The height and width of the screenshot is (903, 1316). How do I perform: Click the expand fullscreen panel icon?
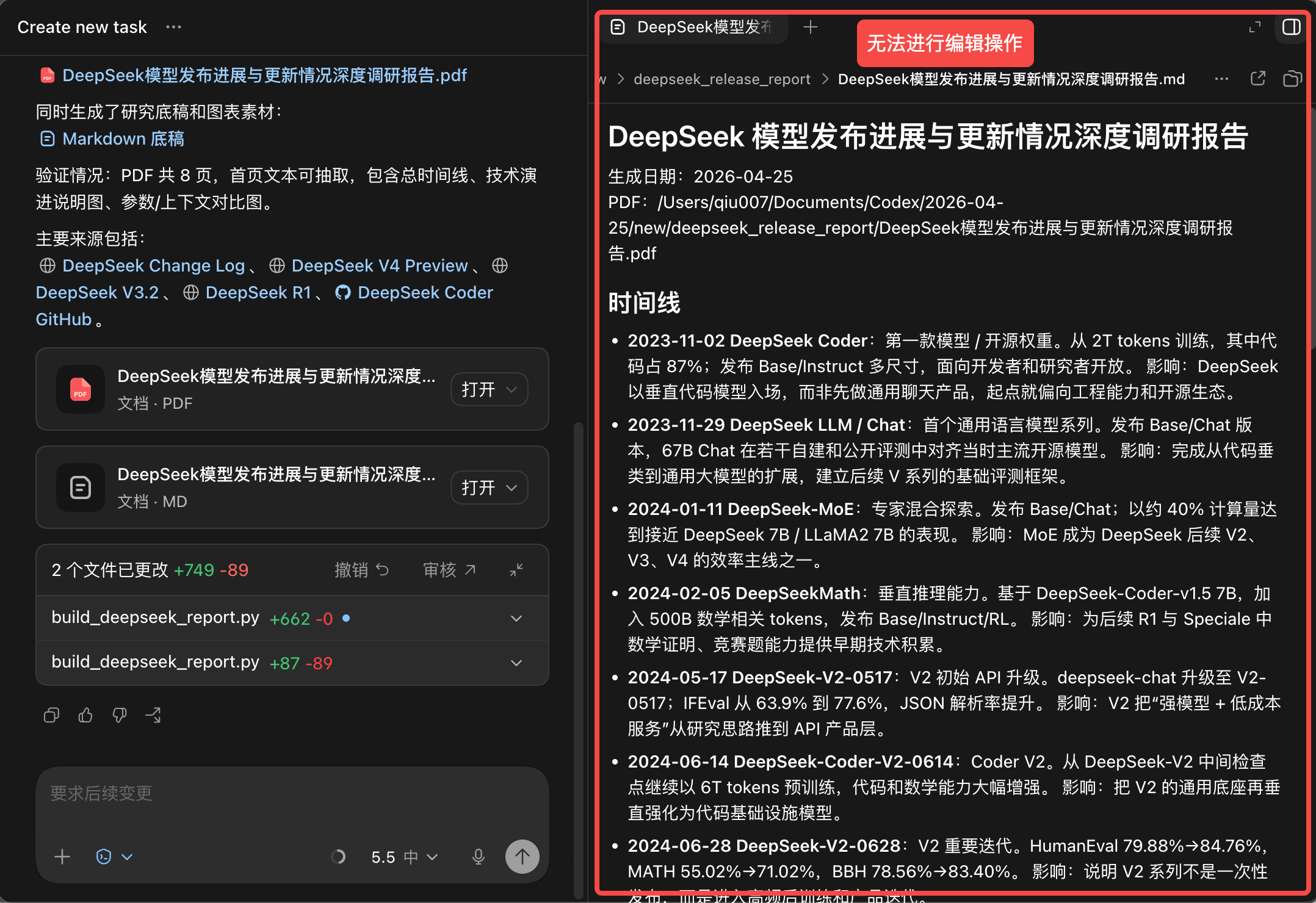coord(1255,27)
